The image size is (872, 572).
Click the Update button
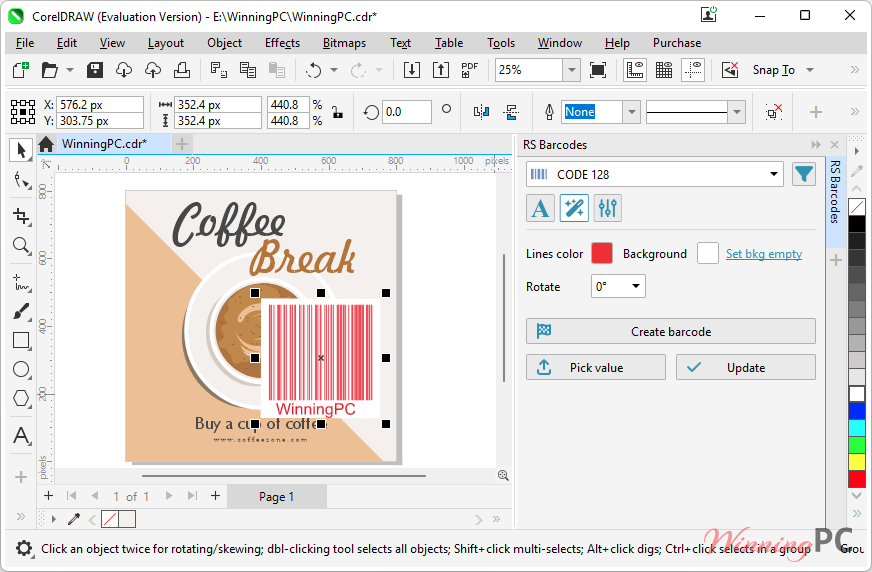pyautogui.click(x=746, y=367)
